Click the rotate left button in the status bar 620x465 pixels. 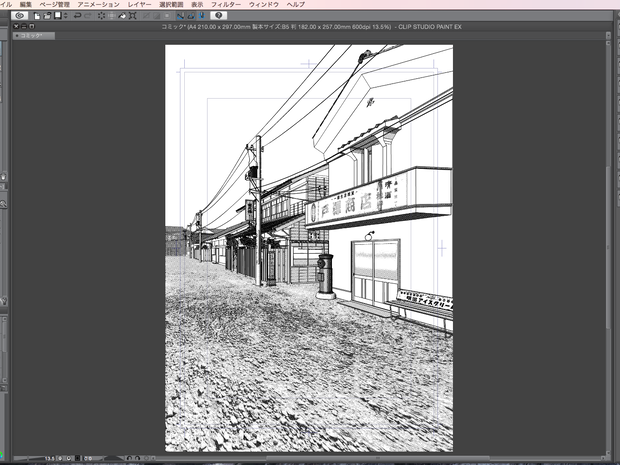(129, 458)
